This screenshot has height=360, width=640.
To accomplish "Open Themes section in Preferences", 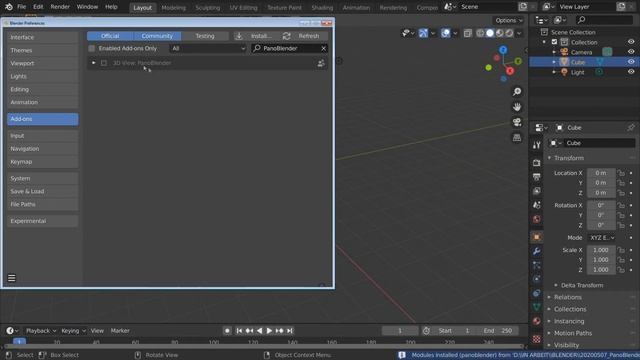I will [42, 50].
